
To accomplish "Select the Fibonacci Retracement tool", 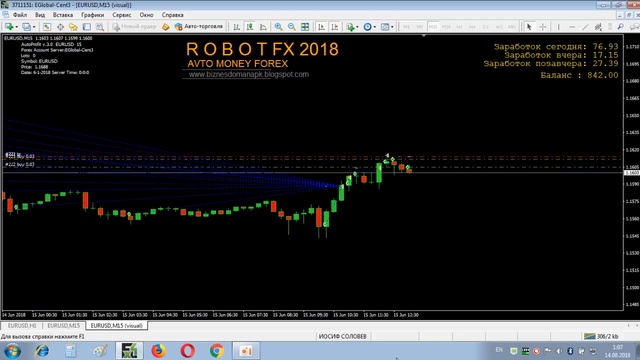I will pos(610,27).
